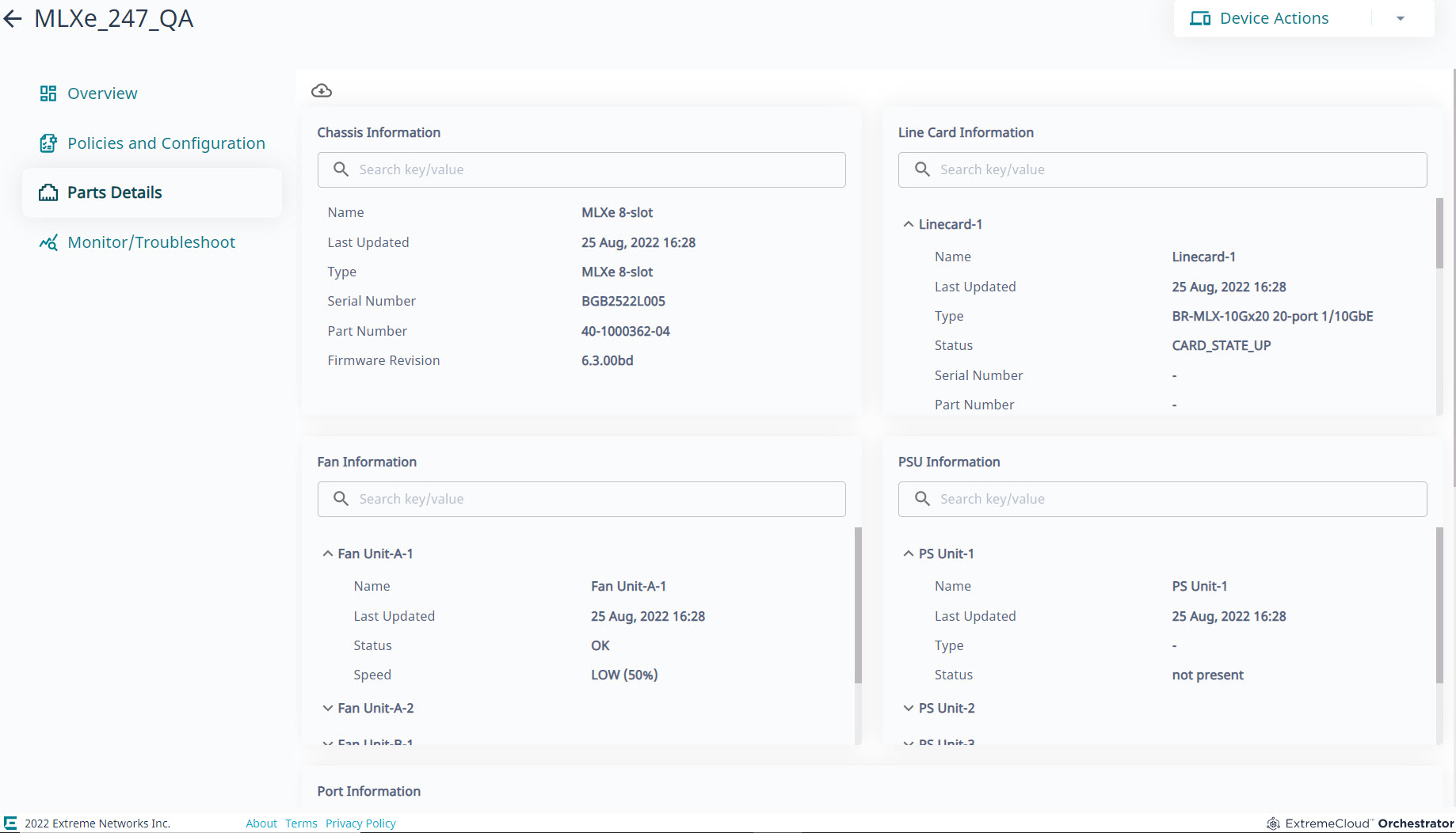Screen dimensions: 1456x833
Task: Click the Device Actions button
Action: pyautogui.click(x=1274, y=18)
